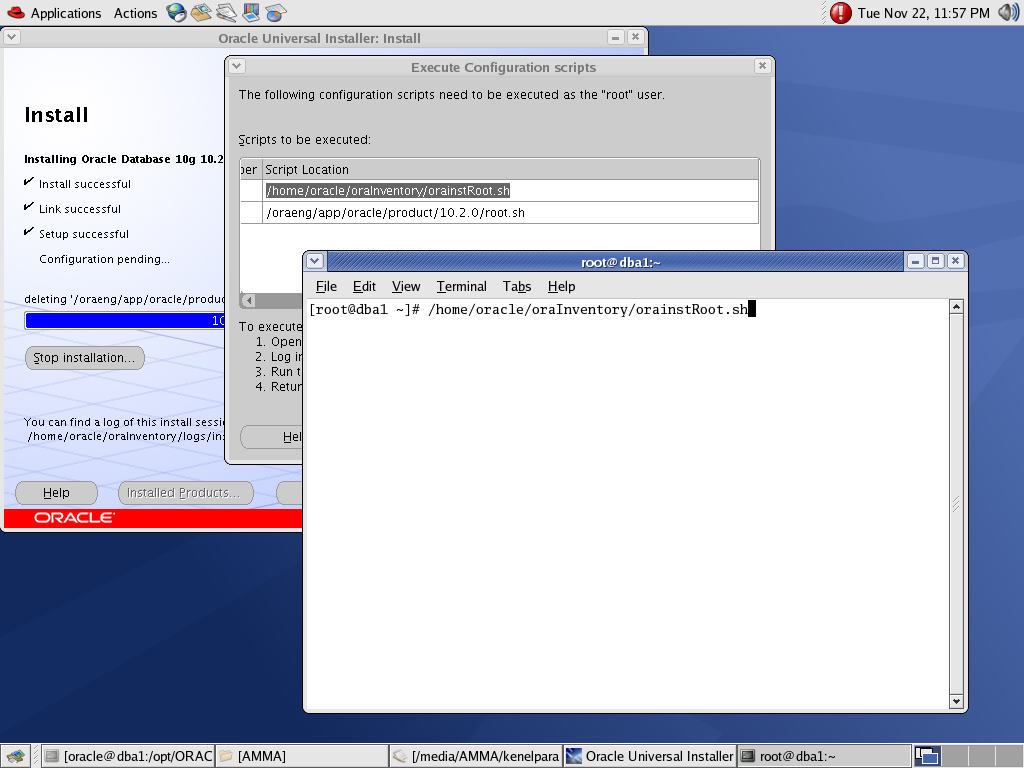Click the scripts table left scroll arrow
This screenshot has width=1024, height=768.
click(x=249, y=300)
